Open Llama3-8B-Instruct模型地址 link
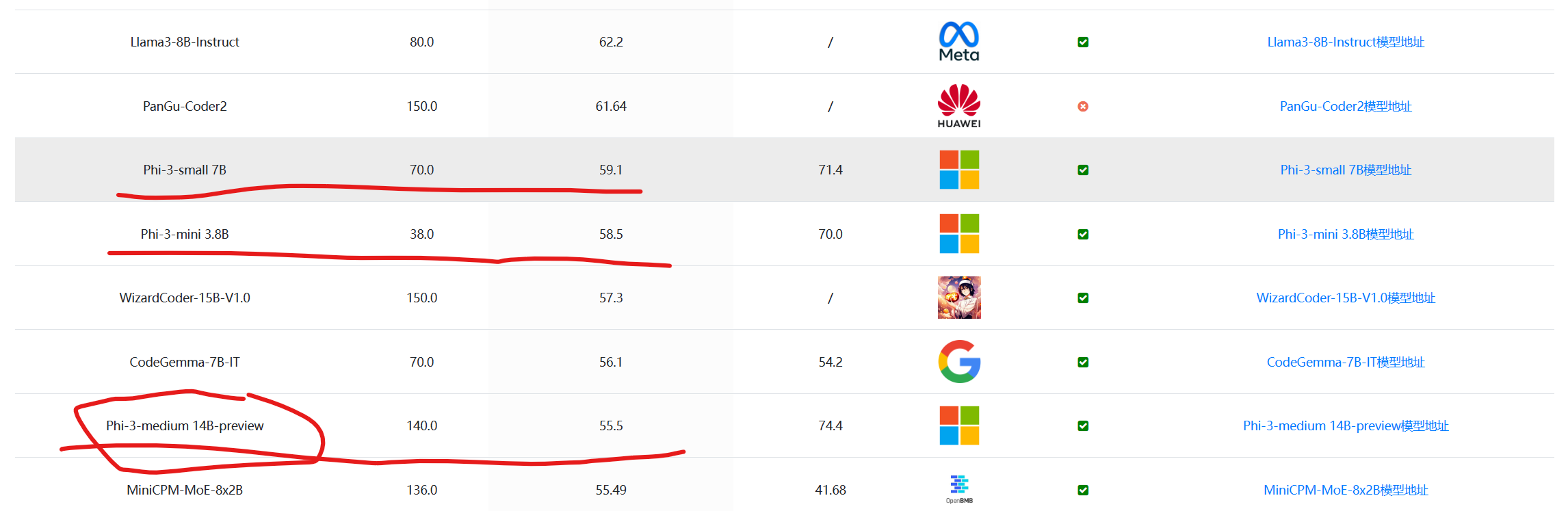This screenshot has width=1568, height=511. [1346, 42]
